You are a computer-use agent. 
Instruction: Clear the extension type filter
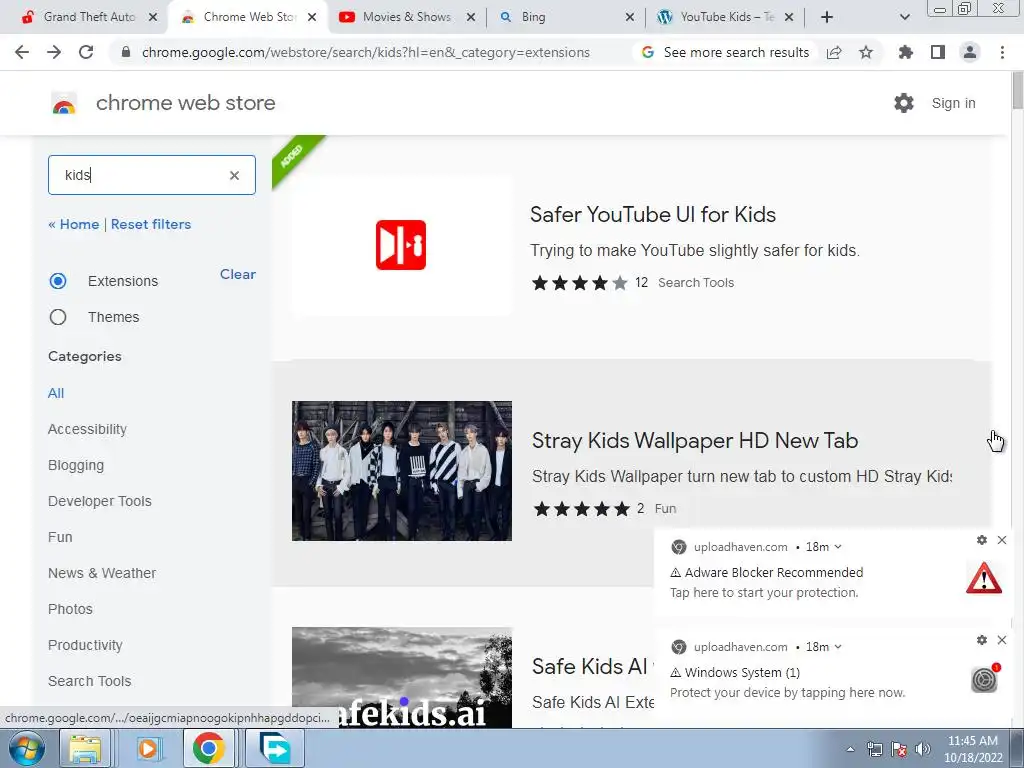click(238, 274)
